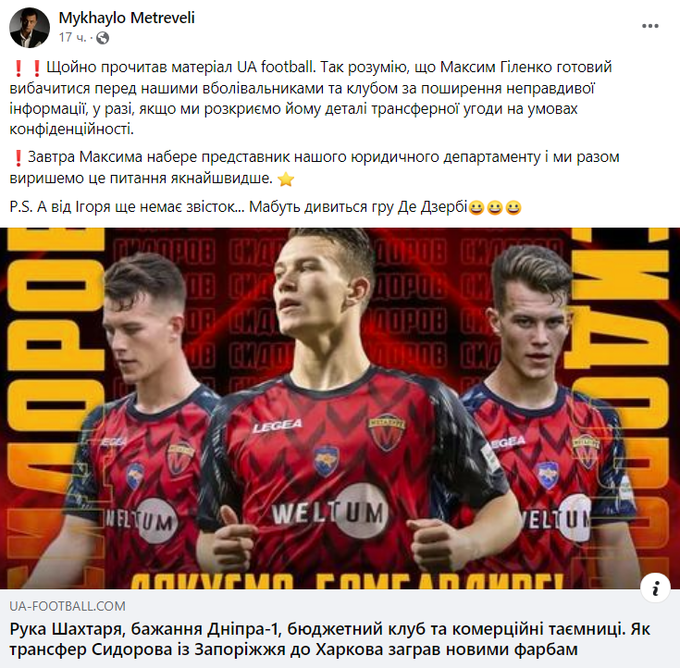Open the "Рука Шахтаря" article headline
This screenshot has height=668, width=680.
330,639
